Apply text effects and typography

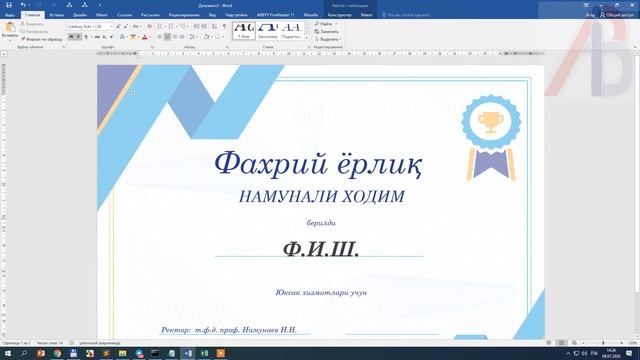point(122,37)
